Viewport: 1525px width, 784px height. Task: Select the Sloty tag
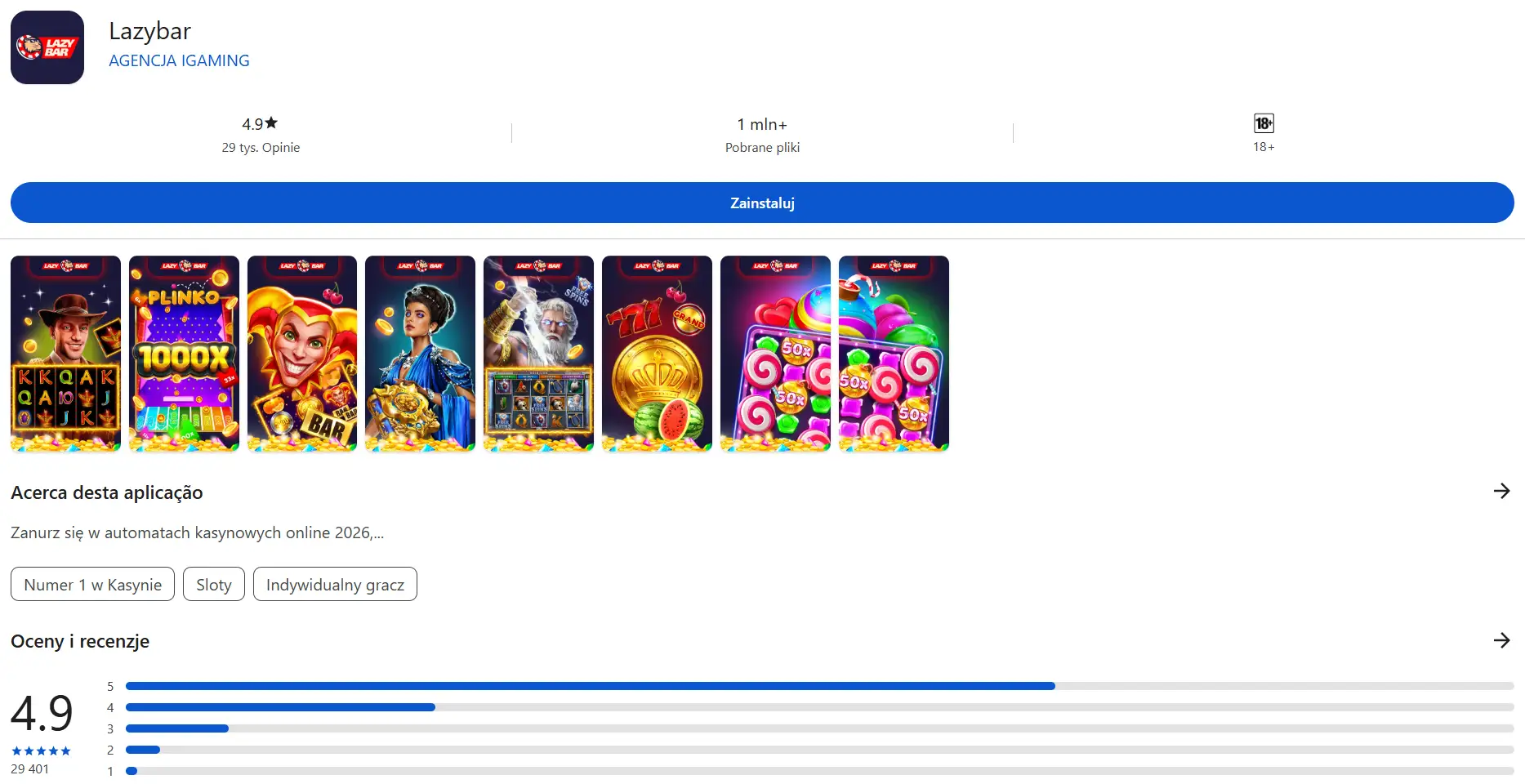coord(214,584)
